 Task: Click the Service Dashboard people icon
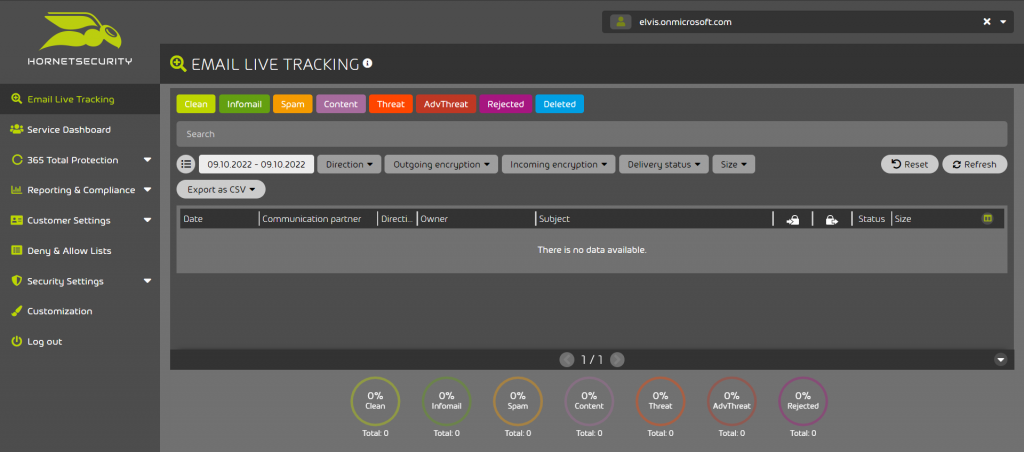(x=16, y=129)
